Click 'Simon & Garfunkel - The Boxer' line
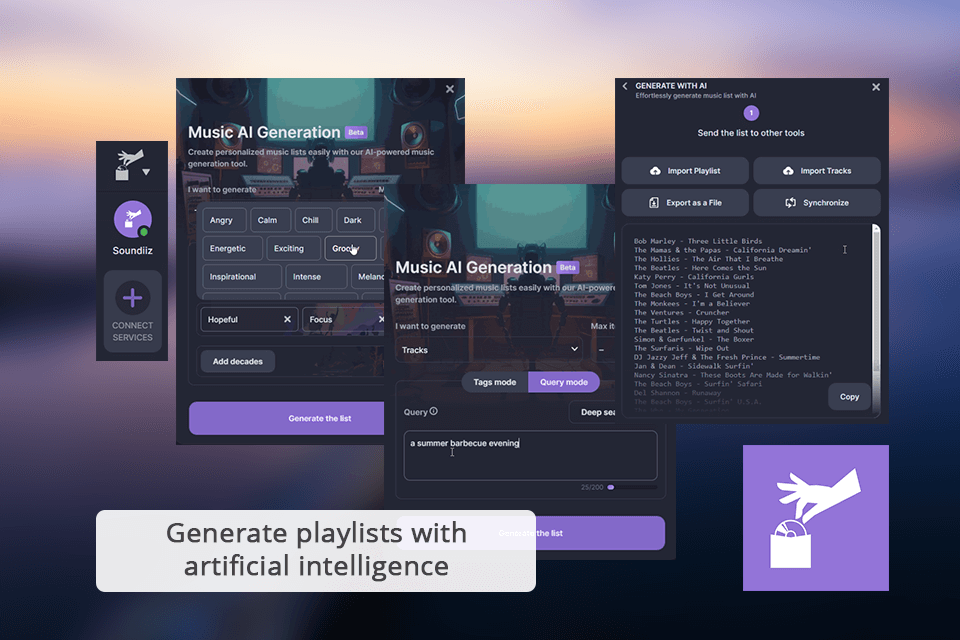Image resolution: width=960 pixels, height=640 pixels. coord(694,339)
